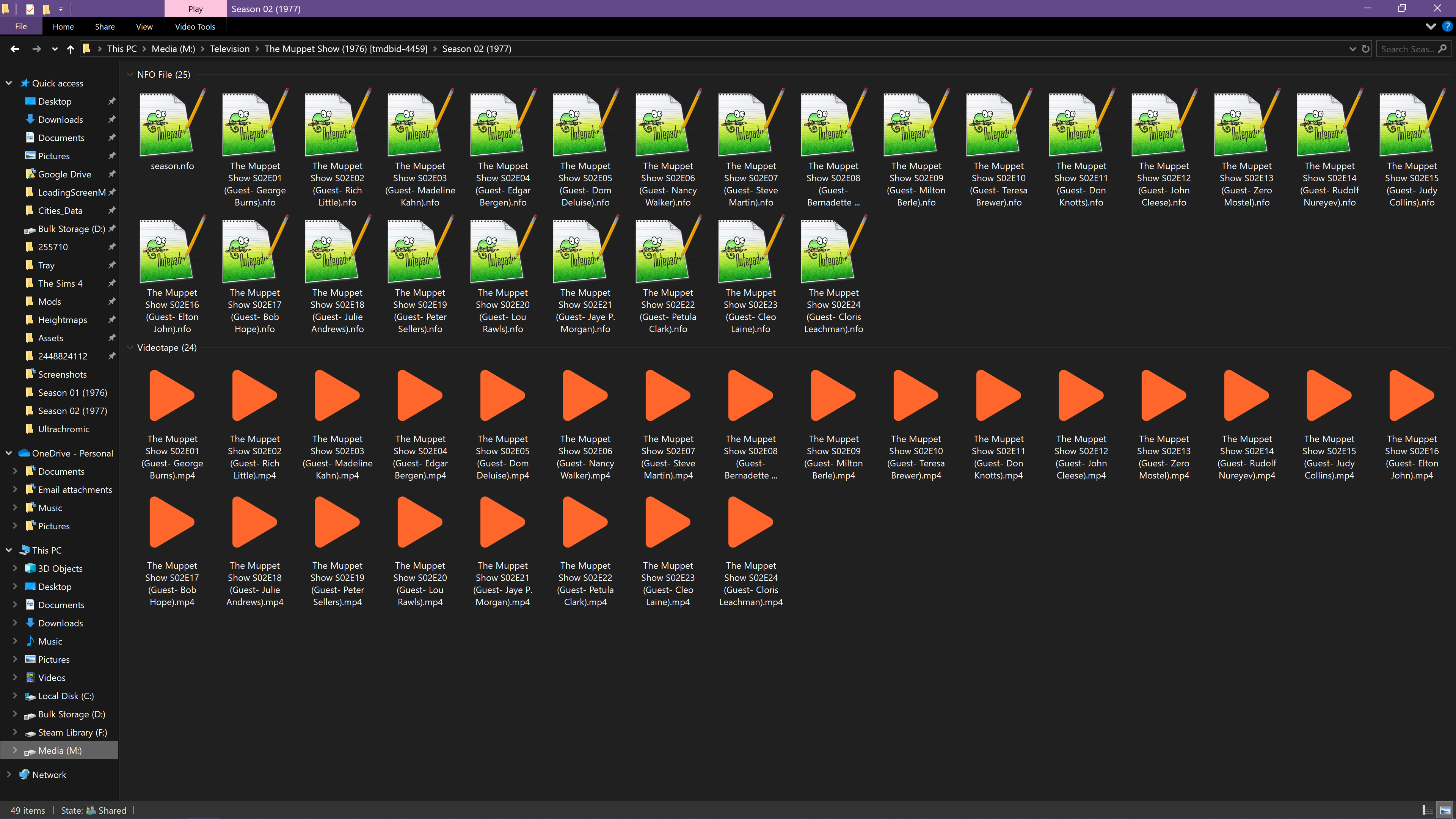Click the blue Help question mark icon
This screenshot has width=1456, height=819.
(x=1447, y=26)
